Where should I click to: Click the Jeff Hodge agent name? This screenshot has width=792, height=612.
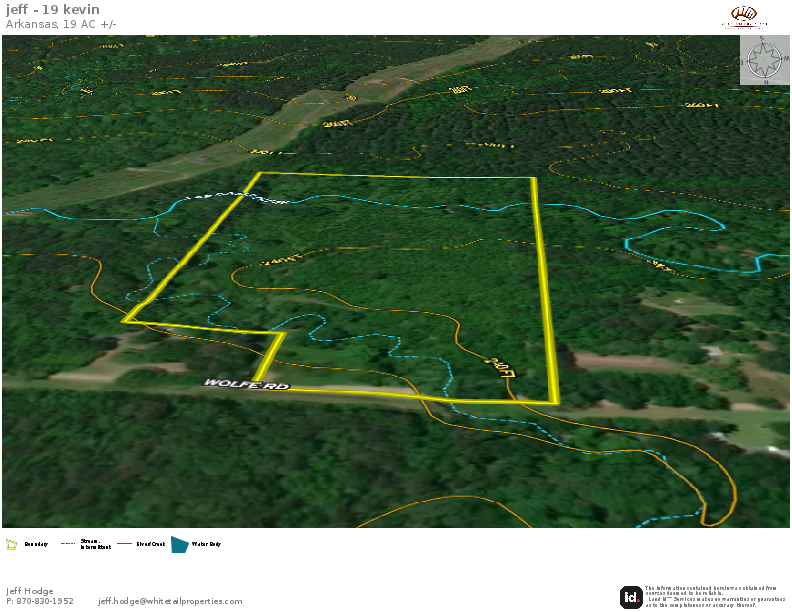click(x=30, y=590)
